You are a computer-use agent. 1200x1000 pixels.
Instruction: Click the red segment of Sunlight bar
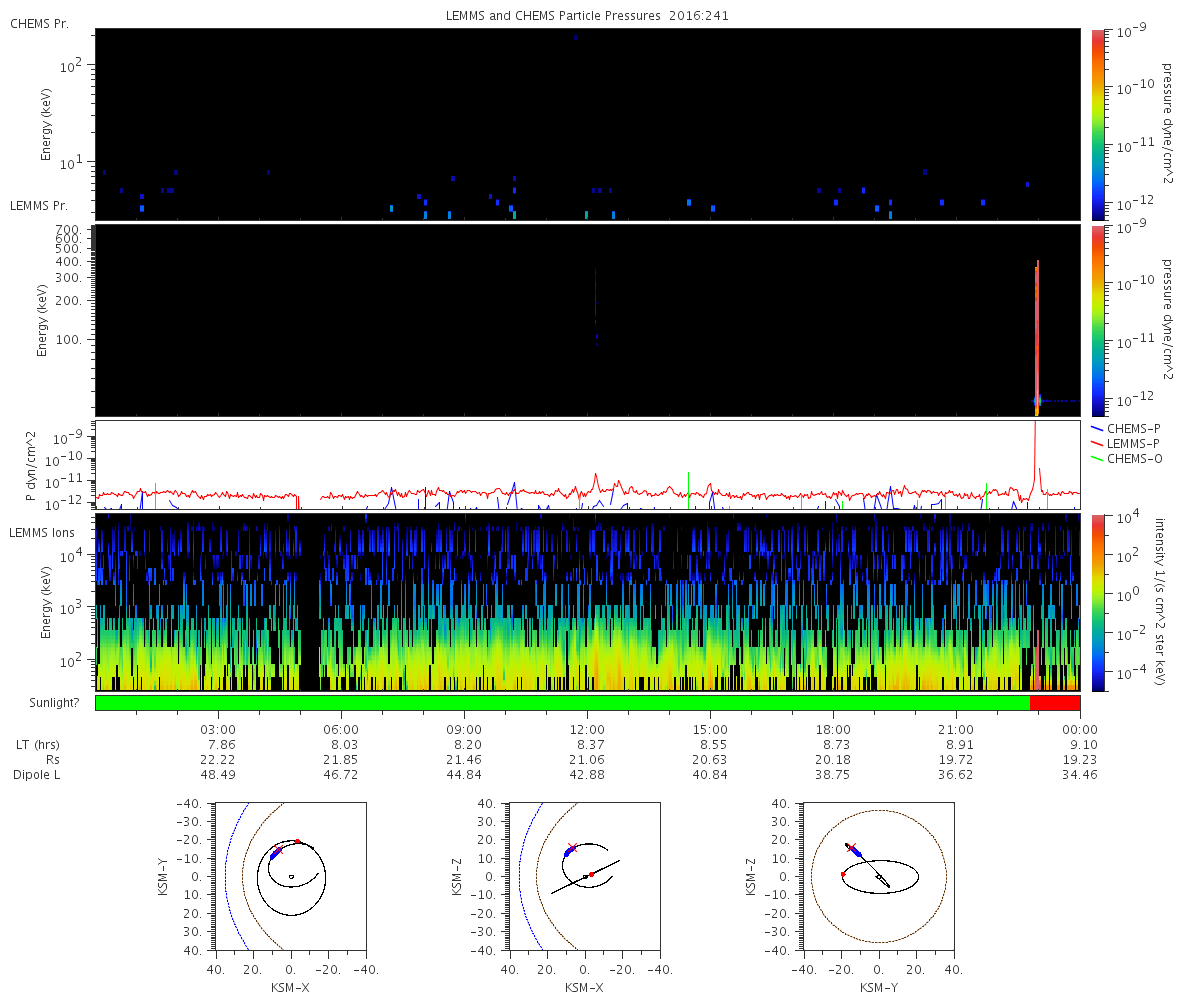[x=1055, y=703]
